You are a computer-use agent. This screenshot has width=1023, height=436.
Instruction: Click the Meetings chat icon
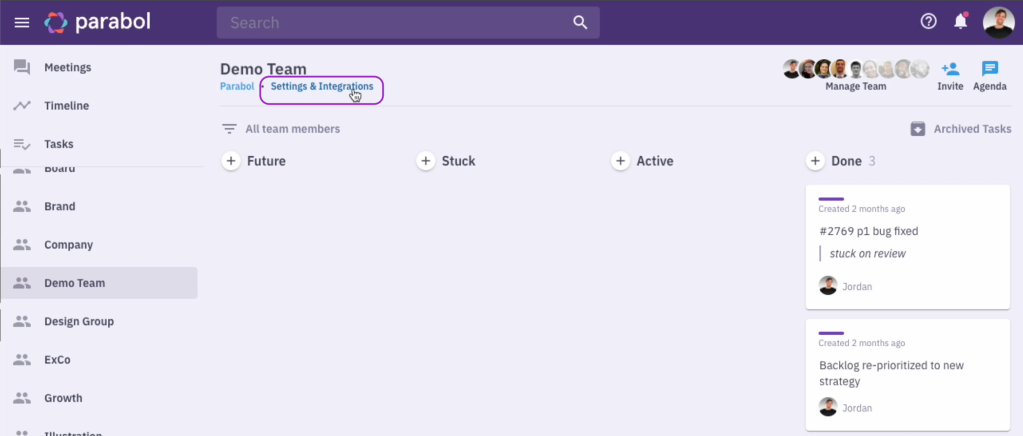coord(22,67)
